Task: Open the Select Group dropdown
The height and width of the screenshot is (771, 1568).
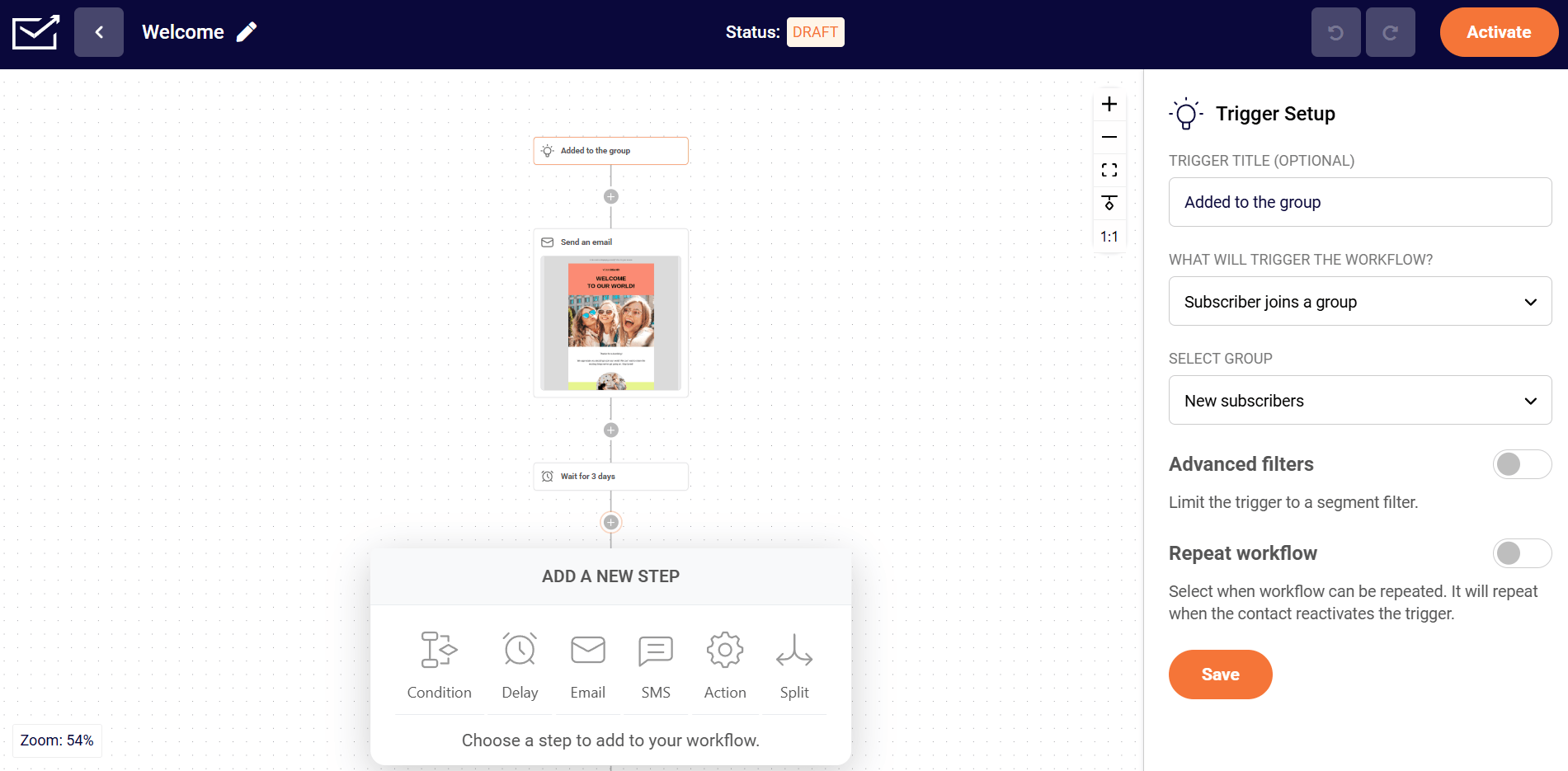Action: tap(1360, 400)
